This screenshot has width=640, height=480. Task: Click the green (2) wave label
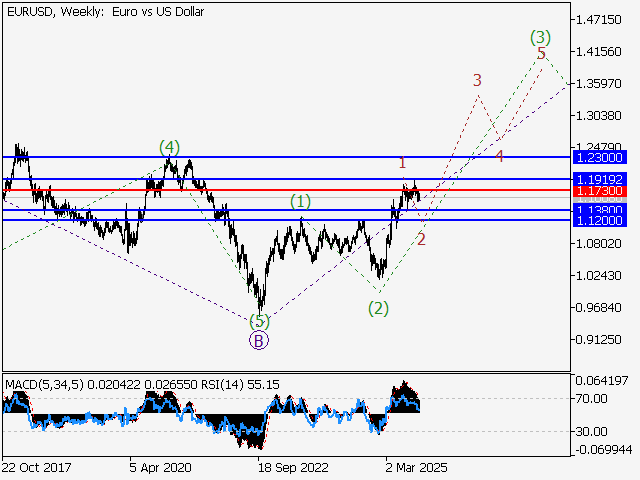[378, 308]
